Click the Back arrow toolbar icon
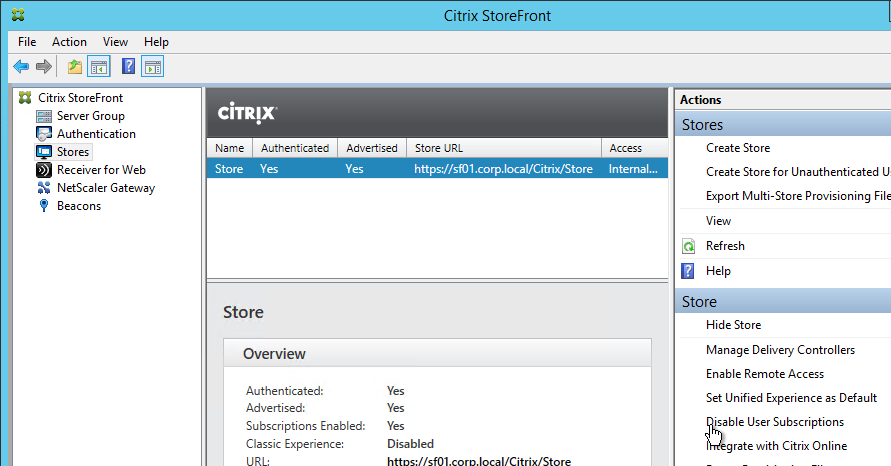The height and width of the screenshot is (466, 891). (x=21, y=66)
